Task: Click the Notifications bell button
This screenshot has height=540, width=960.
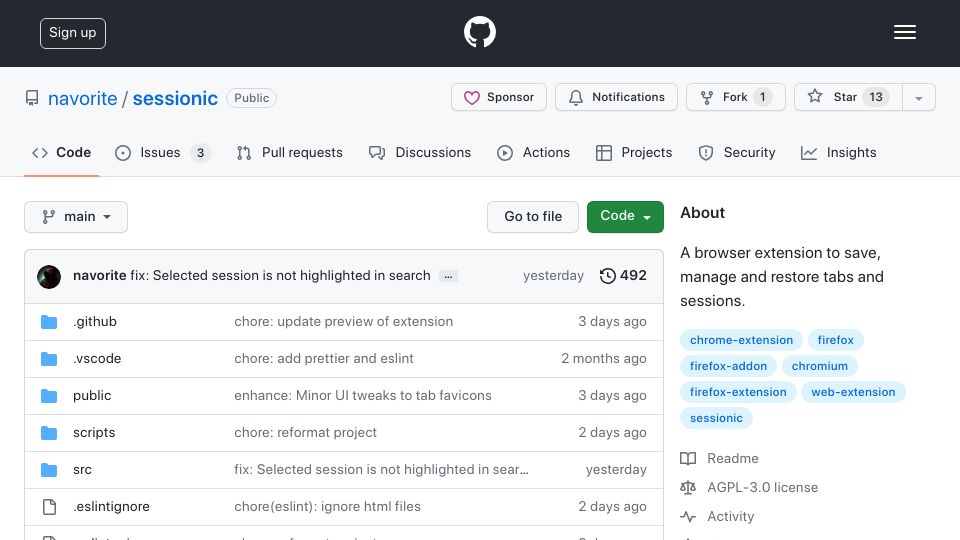Action: pyautogui.click(x=616, y=97)
